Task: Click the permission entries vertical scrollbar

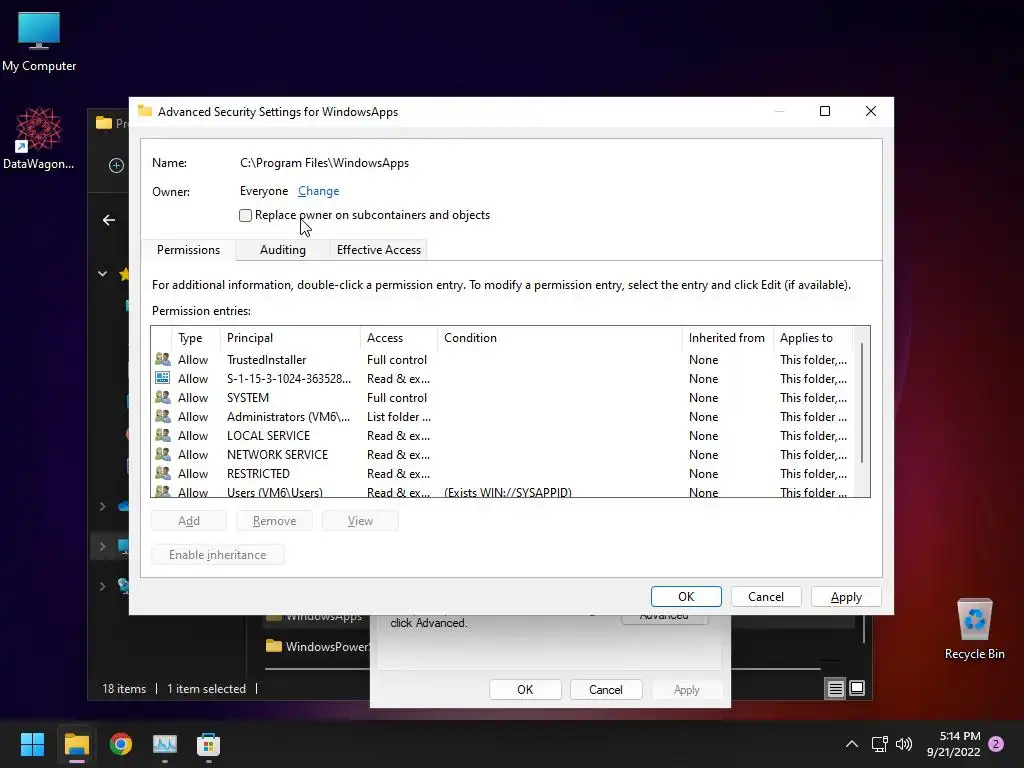Action: pos(862,403)
